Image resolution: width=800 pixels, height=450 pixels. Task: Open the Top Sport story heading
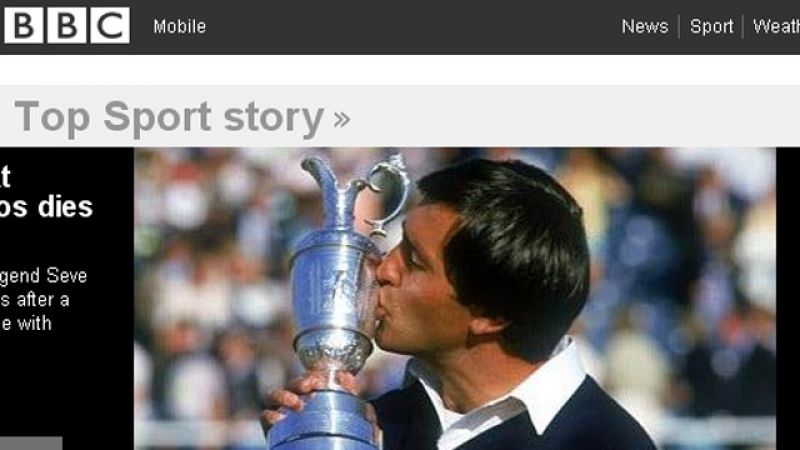[169, 117]
